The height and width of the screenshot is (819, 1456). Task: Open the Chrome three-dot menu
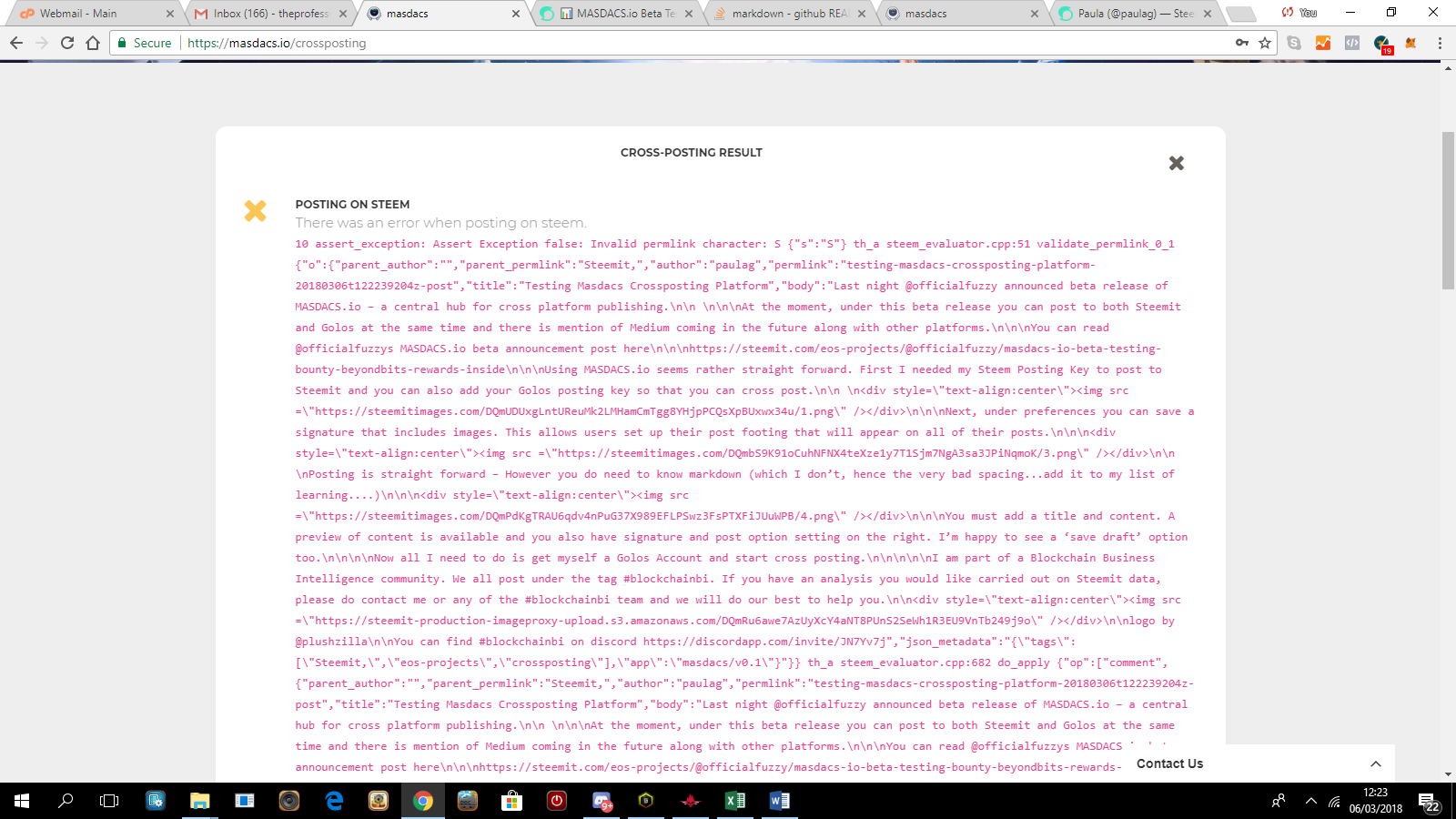click(1440, 43)
